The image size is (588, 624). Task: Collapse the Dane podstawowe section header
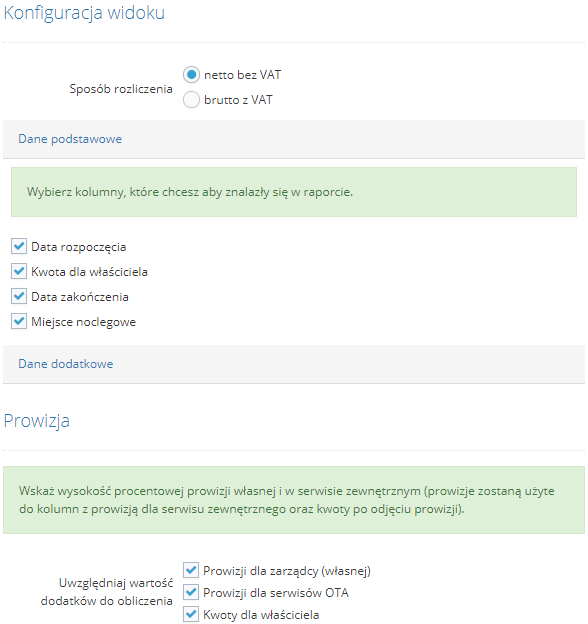tap(294, 139)
